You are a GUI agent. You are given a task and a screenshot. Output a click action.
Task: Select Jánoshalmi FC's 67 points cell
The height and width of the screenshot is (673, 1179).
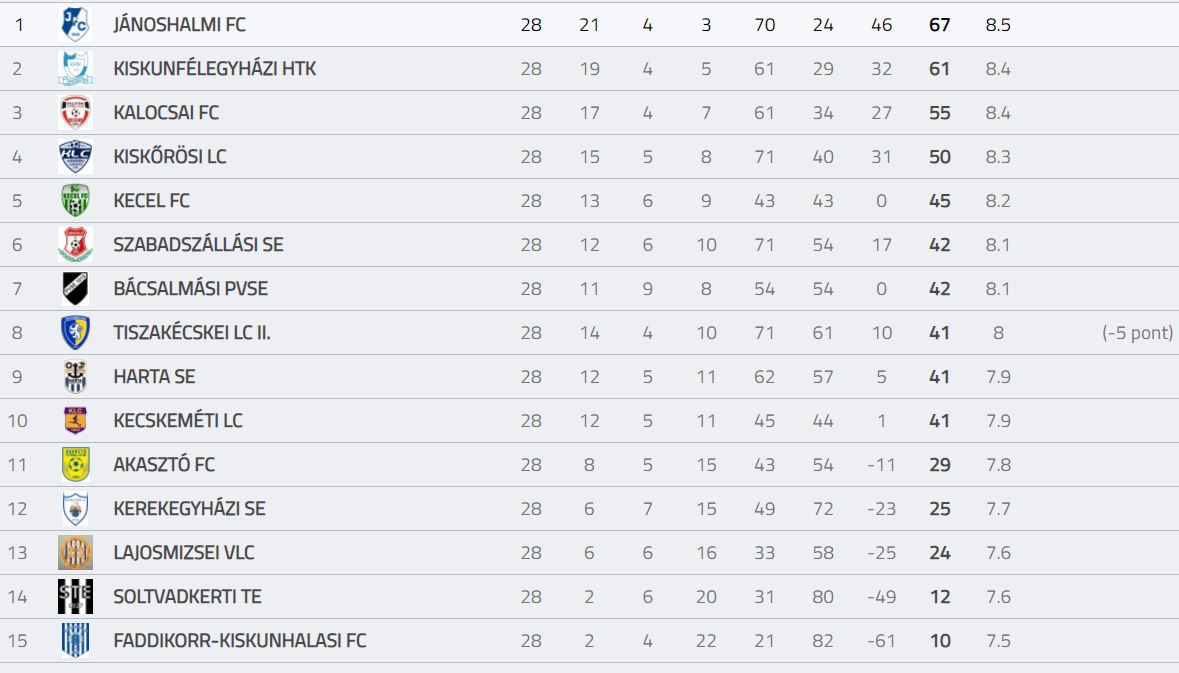click(940, 25)
